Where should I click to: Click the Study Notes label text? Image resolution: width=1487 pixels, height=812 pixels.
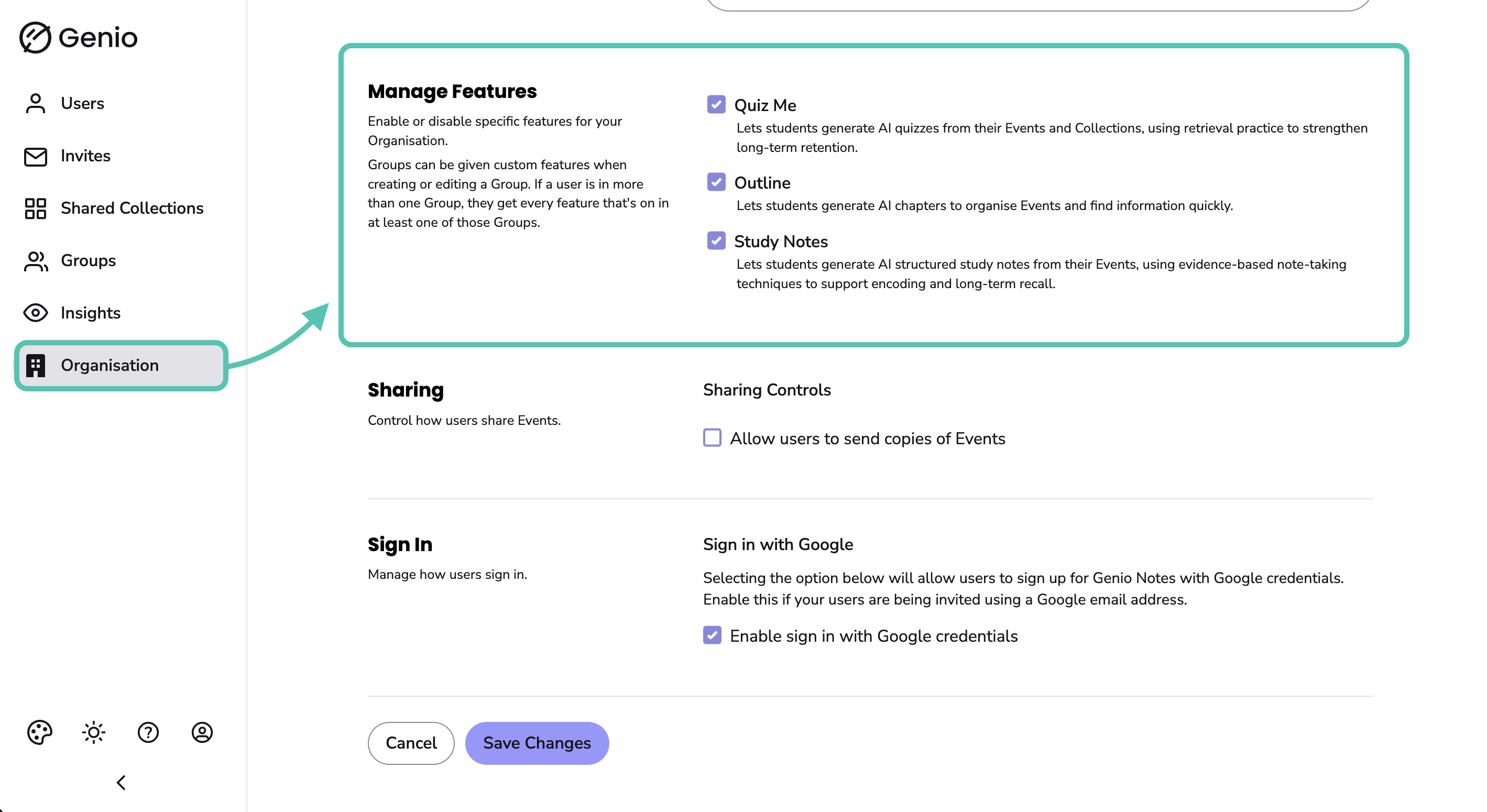click(781, 242)
